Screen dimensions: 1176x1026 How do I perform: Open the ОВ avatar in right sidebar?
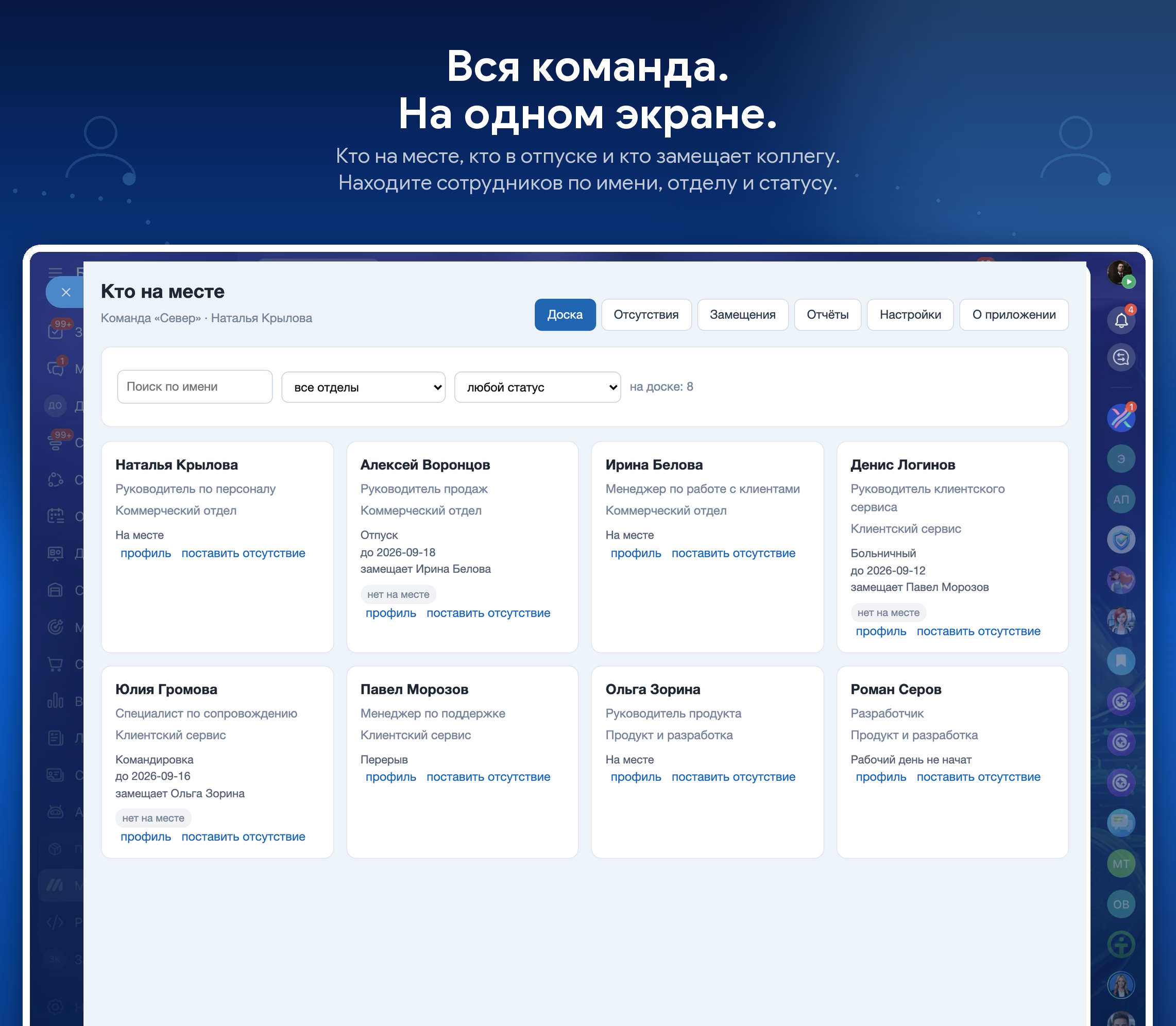pyautogui.click(x=1120, y=904)
